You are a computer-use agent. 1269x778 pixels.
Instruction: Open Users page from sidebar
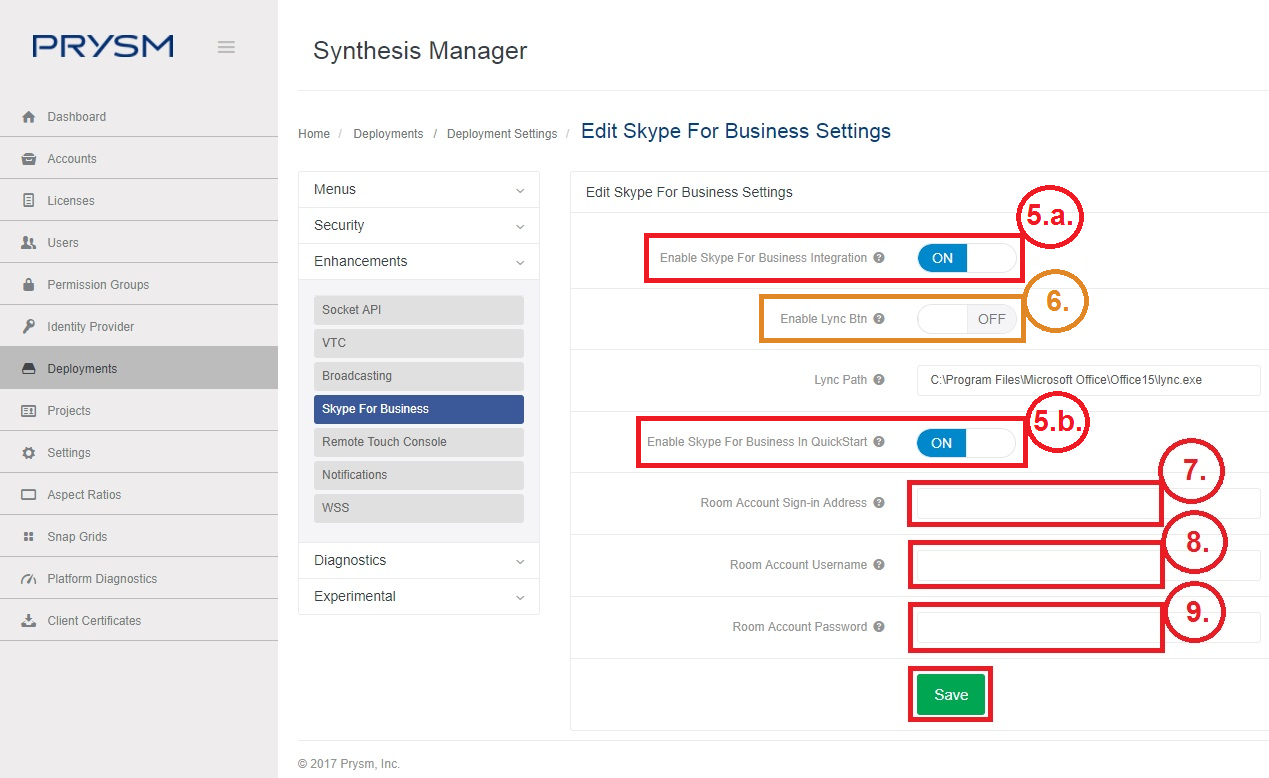139,243
